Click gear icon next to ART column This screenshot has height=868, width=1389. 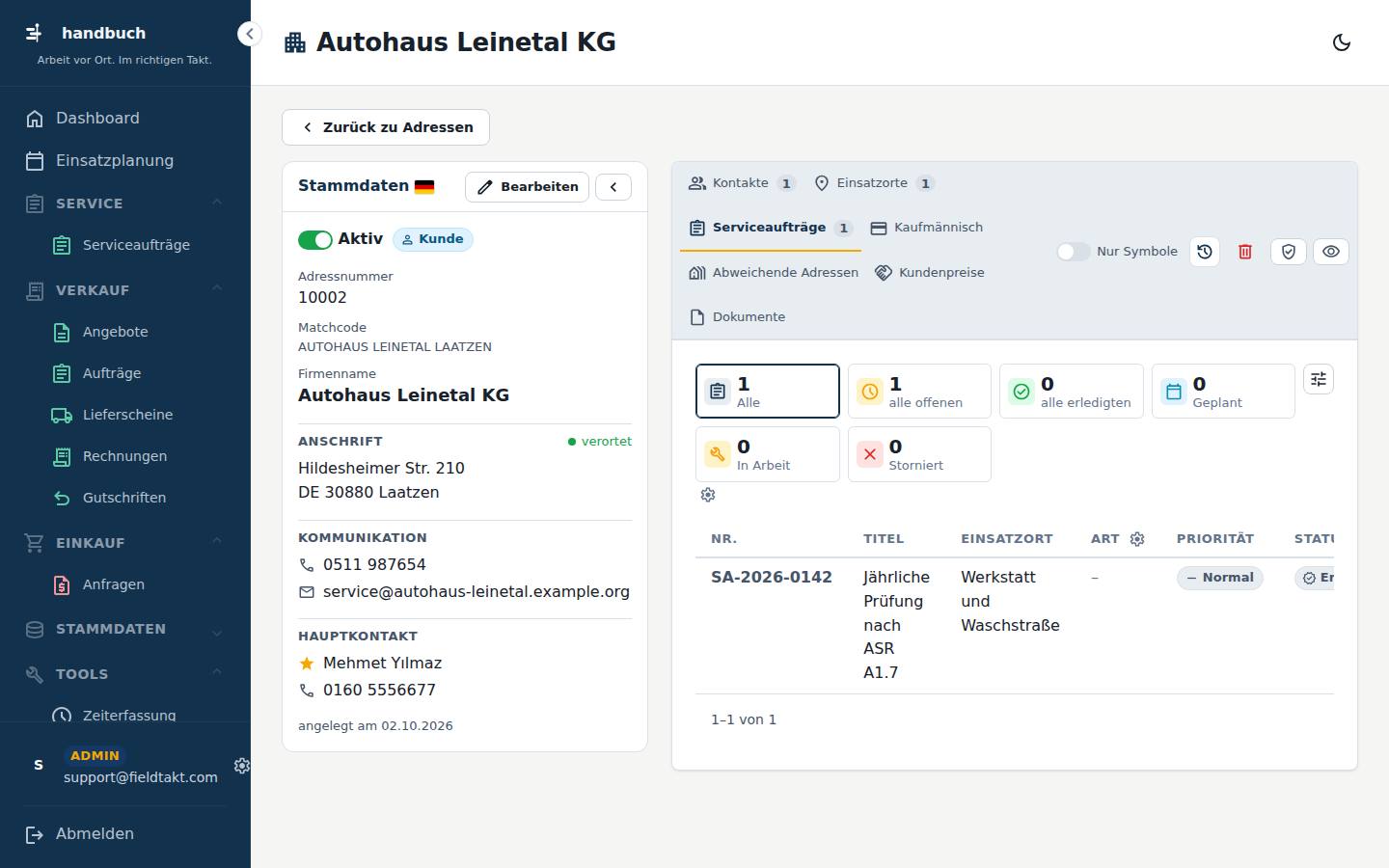tap(1137, 539)
